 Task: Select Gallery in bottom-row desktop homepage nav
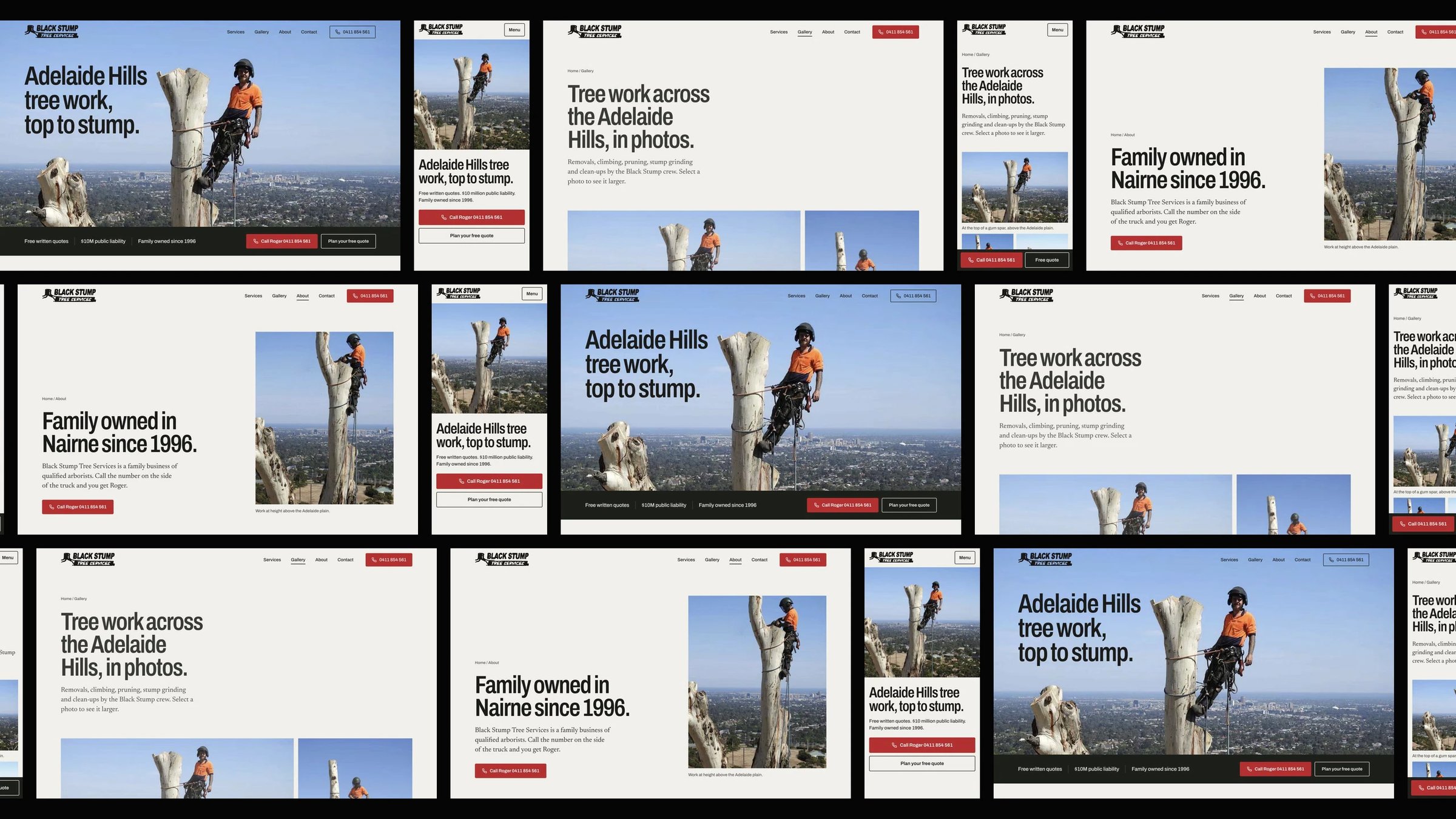pos(1255,560)
